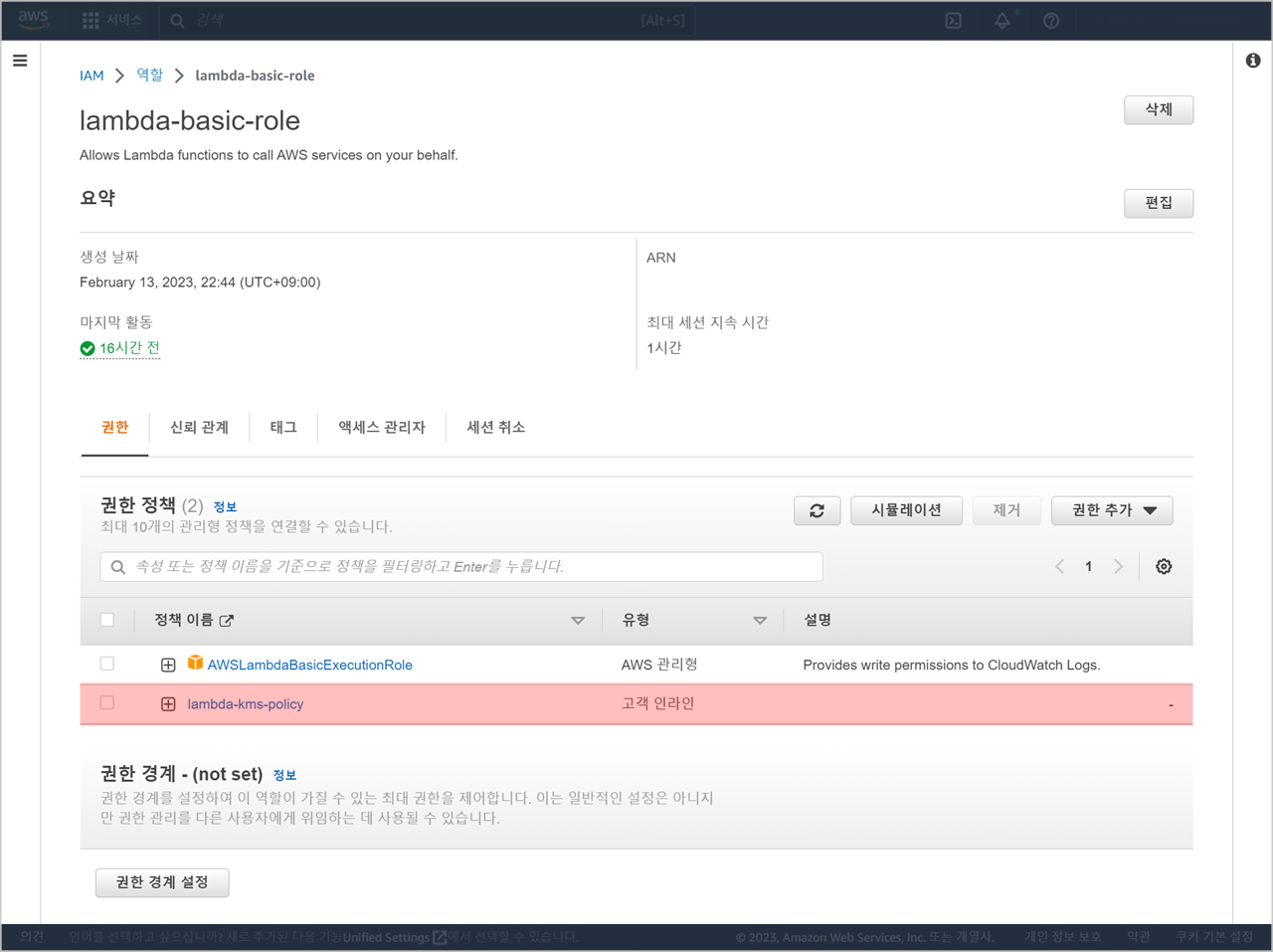Click the green check last activity icon
The width and height of the screenshot is (1273, 952).
coord(88,348)
